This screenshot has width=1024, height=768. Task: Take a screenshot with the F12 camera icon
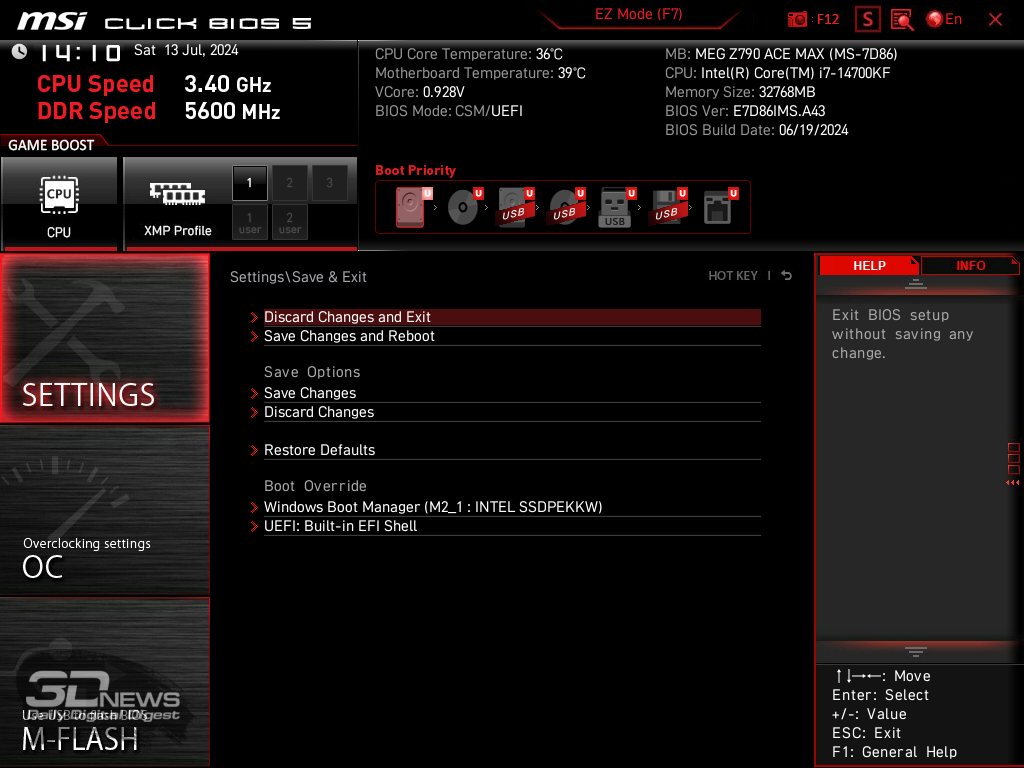[x=812, y=20]
